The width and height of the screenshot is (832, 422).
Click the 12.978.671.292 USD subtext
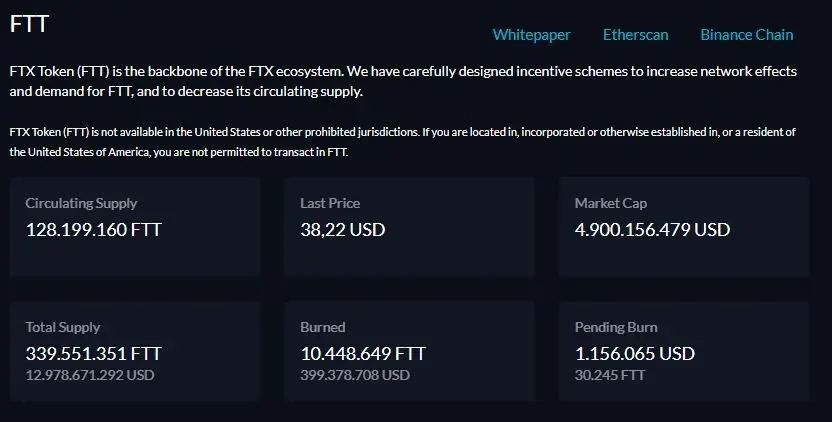[x=90, y=375]
